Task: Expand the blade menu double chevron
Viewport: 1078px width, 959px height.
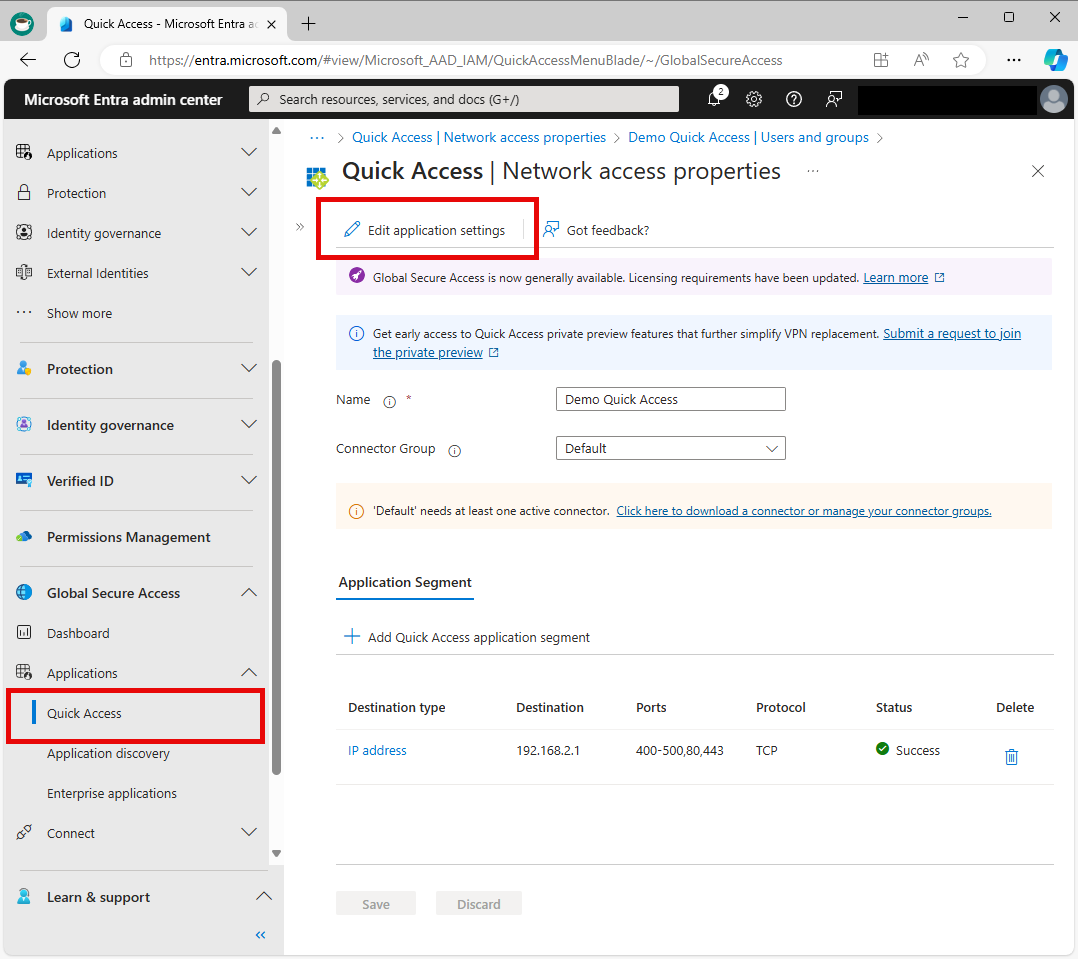Action: [x=300, y=226]
